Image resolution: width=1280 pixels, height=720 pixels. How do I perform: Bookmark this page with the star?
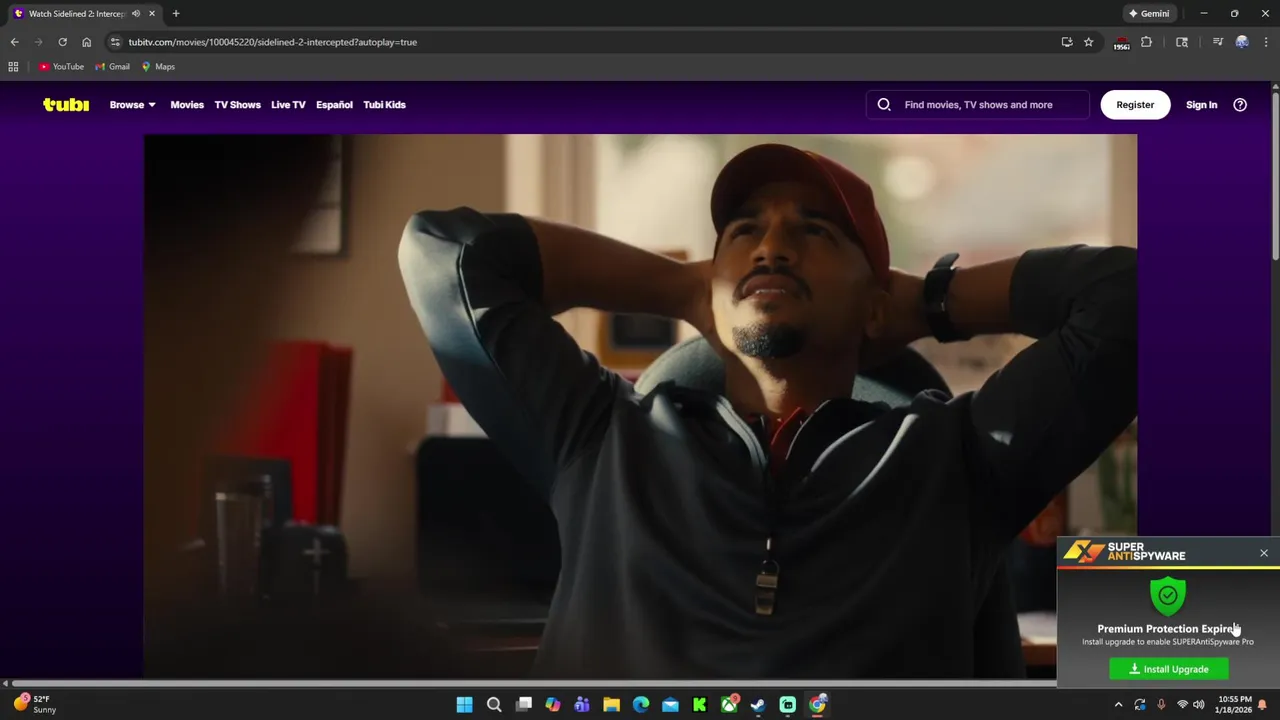coord(1089,42)
